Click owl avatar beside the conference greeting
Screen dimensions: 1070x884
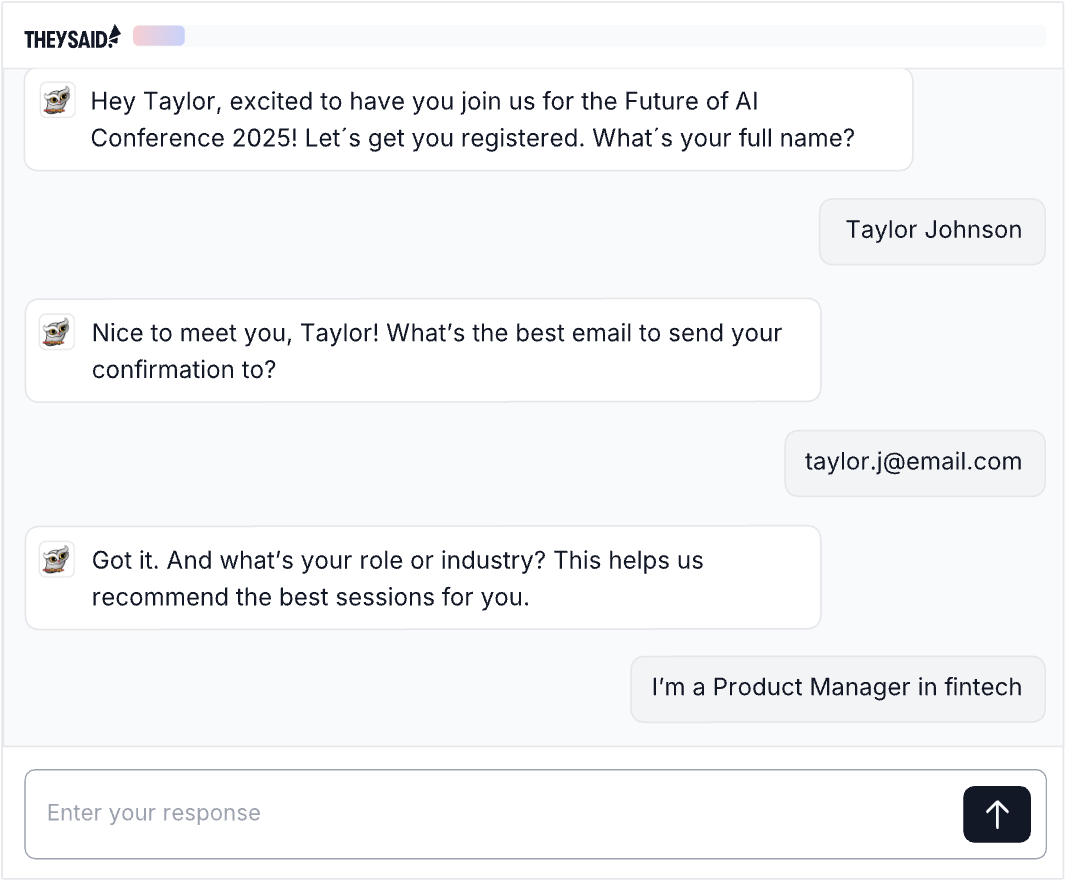pyautogui.click(x=57, y=101)
